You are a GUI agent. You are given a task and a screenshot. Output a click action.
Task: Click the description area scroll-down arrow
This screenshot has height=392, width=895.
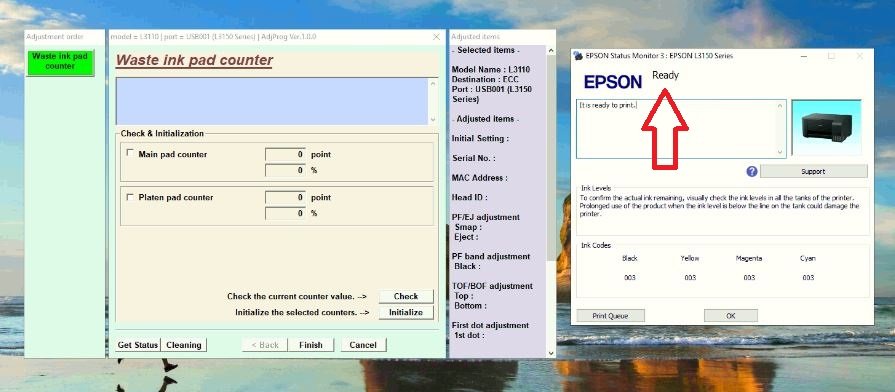(432, 119)
